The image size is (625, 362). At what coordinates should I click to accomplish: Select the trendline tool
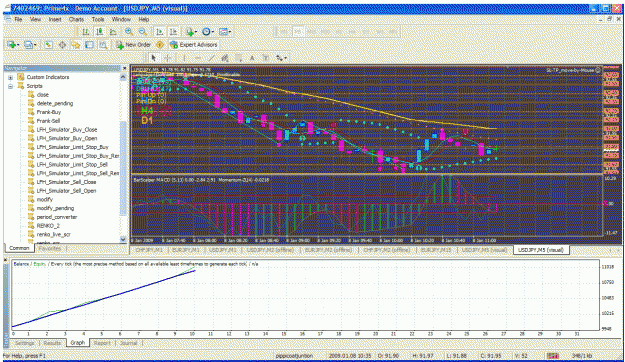click(212, 58)
